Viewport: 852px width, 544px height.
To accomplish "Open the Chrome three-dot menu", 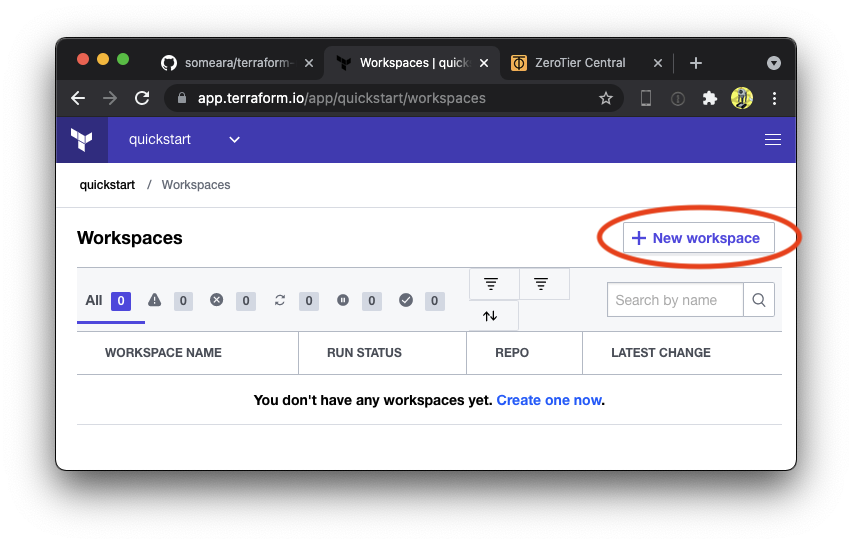I will 774,98.
